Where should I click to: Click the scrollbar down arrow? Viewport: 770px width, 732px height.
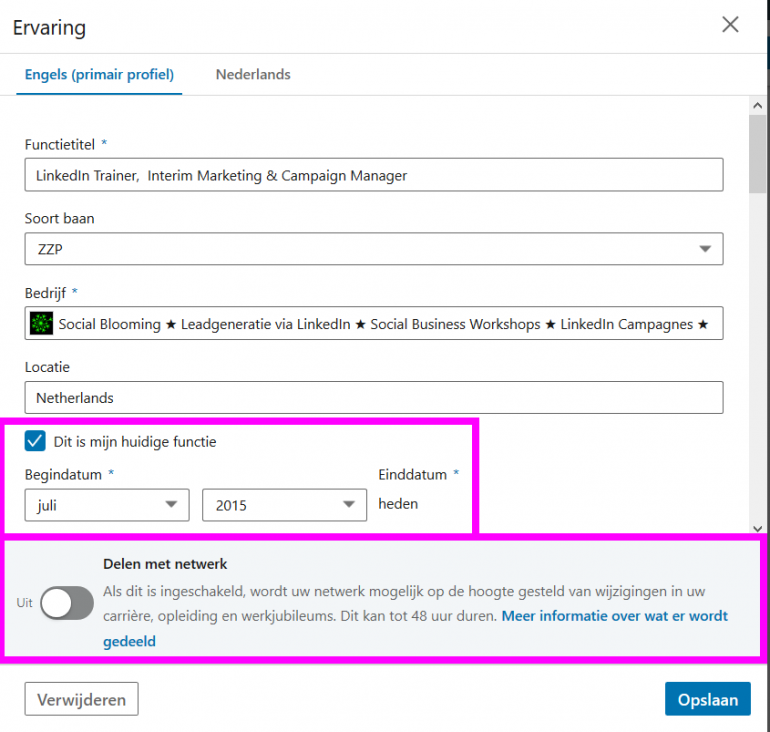click(757, 529)
